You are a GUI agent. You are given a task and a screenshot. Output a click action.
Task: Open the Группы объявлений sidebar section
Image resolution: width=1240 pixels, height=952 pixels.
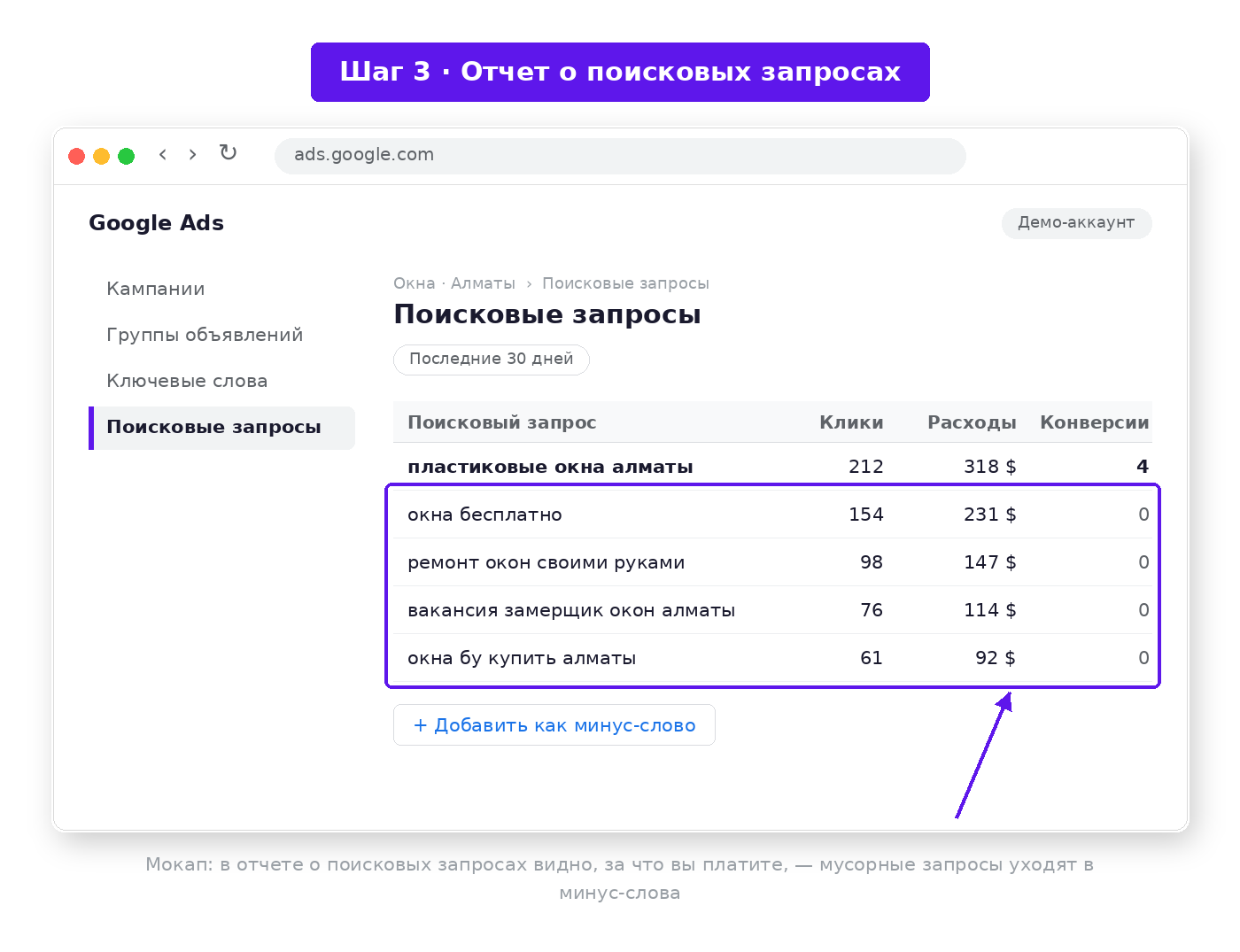coord(205,335)
